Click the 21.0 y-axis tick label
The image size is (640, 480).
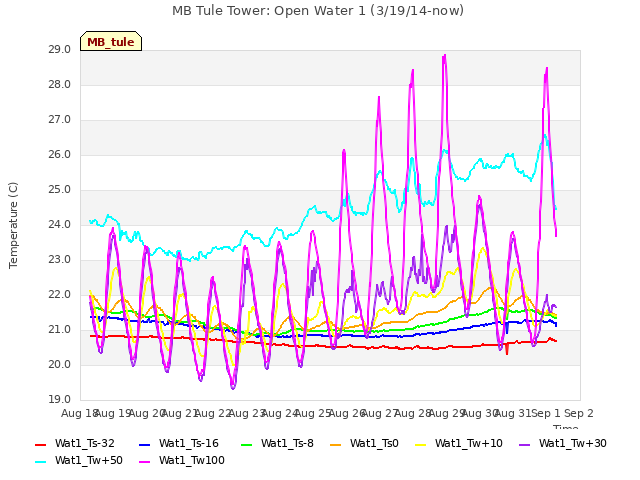coord(60,330)
